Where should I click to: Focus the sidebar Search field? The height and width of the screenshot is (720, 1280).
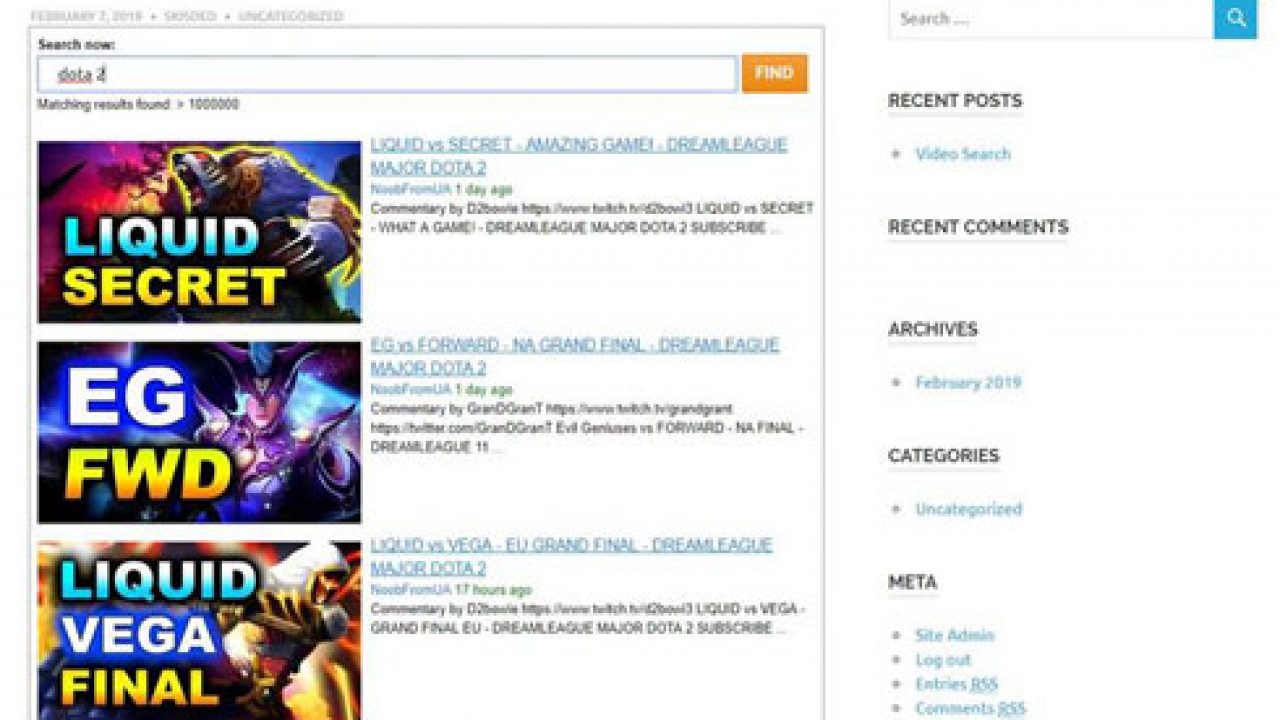[1051, 18]
